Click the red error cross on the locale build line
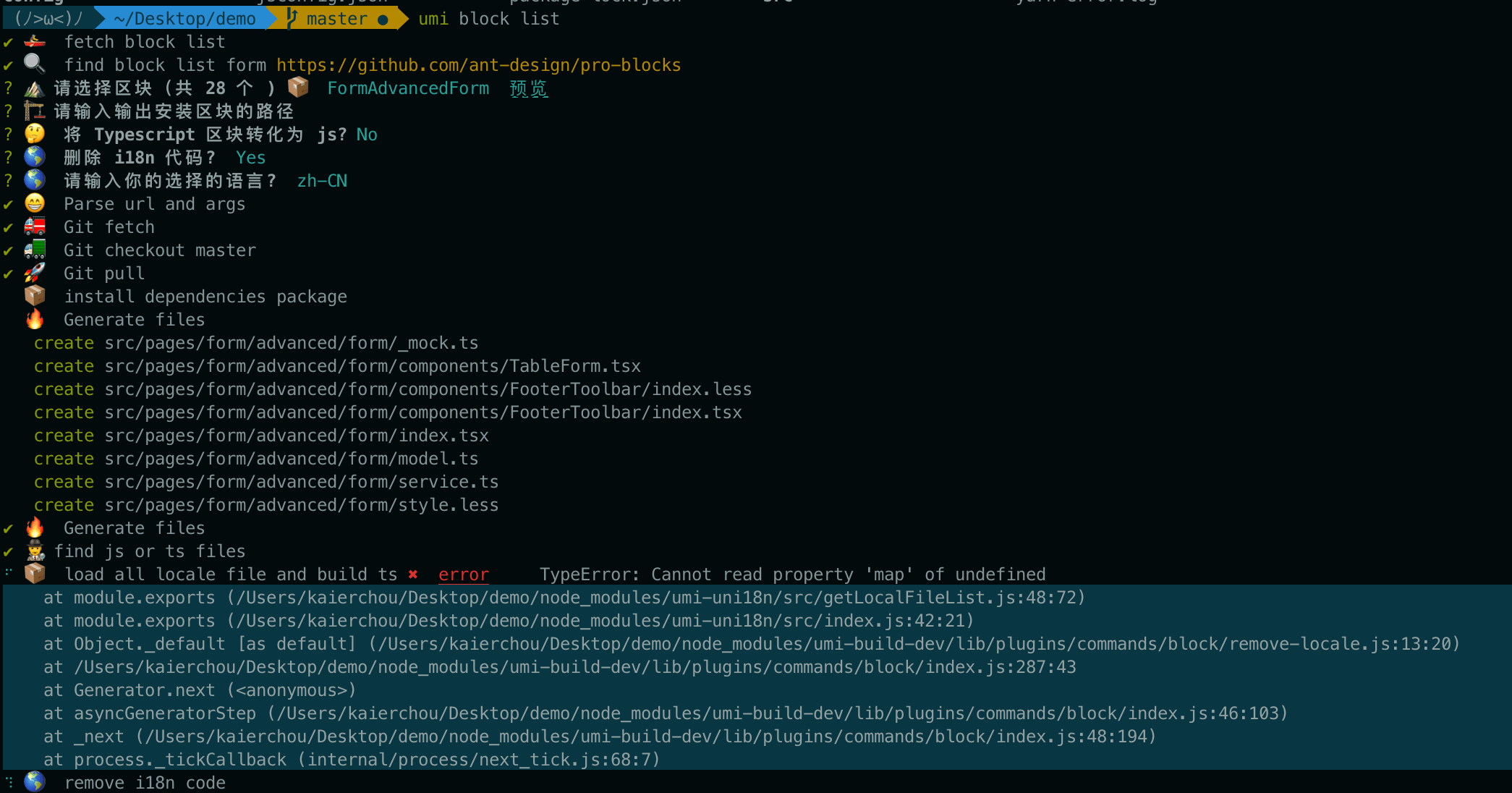 point(412,574)
